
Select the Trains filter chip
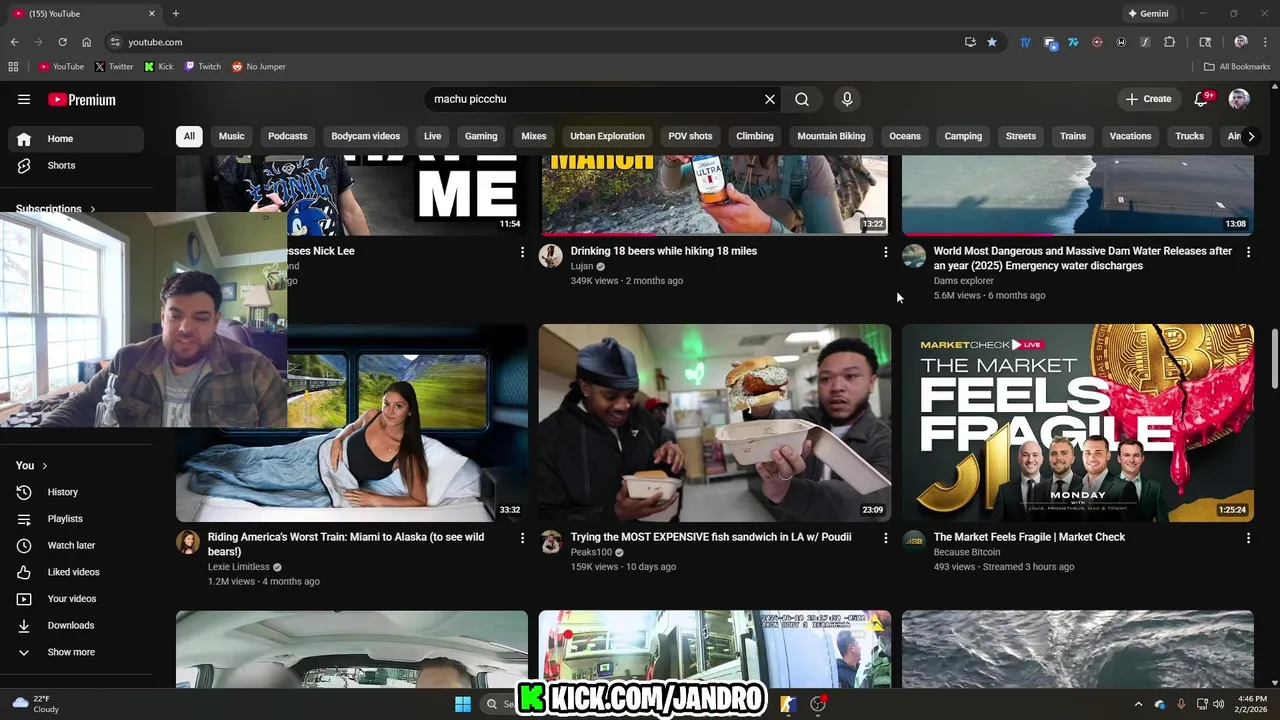[1073, 136]
